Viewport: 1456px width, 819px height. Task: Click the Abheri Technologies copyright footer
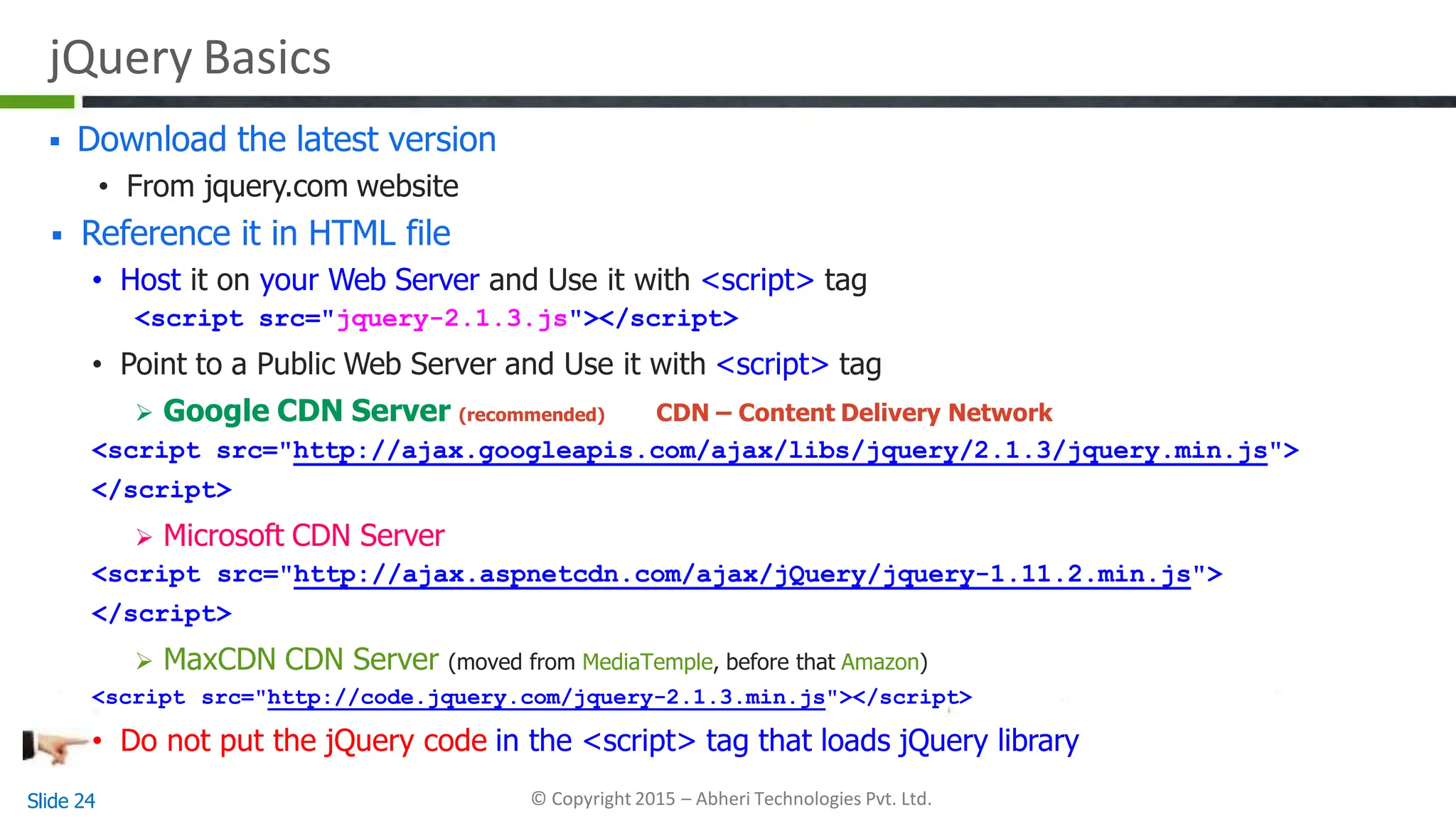tap(732, 799)
